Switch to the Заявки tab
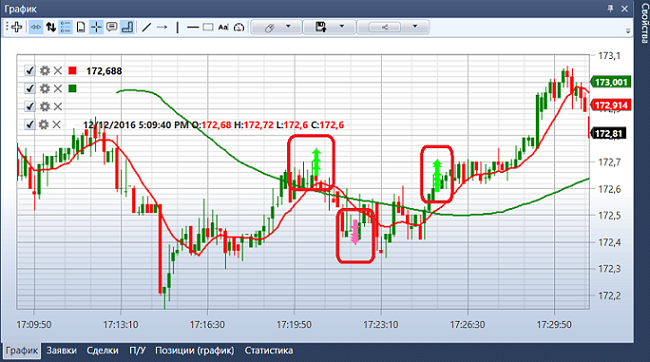Image resolution: width=650 pixels, height=362 pixels. pyautogui.click(x=61, y=351)
